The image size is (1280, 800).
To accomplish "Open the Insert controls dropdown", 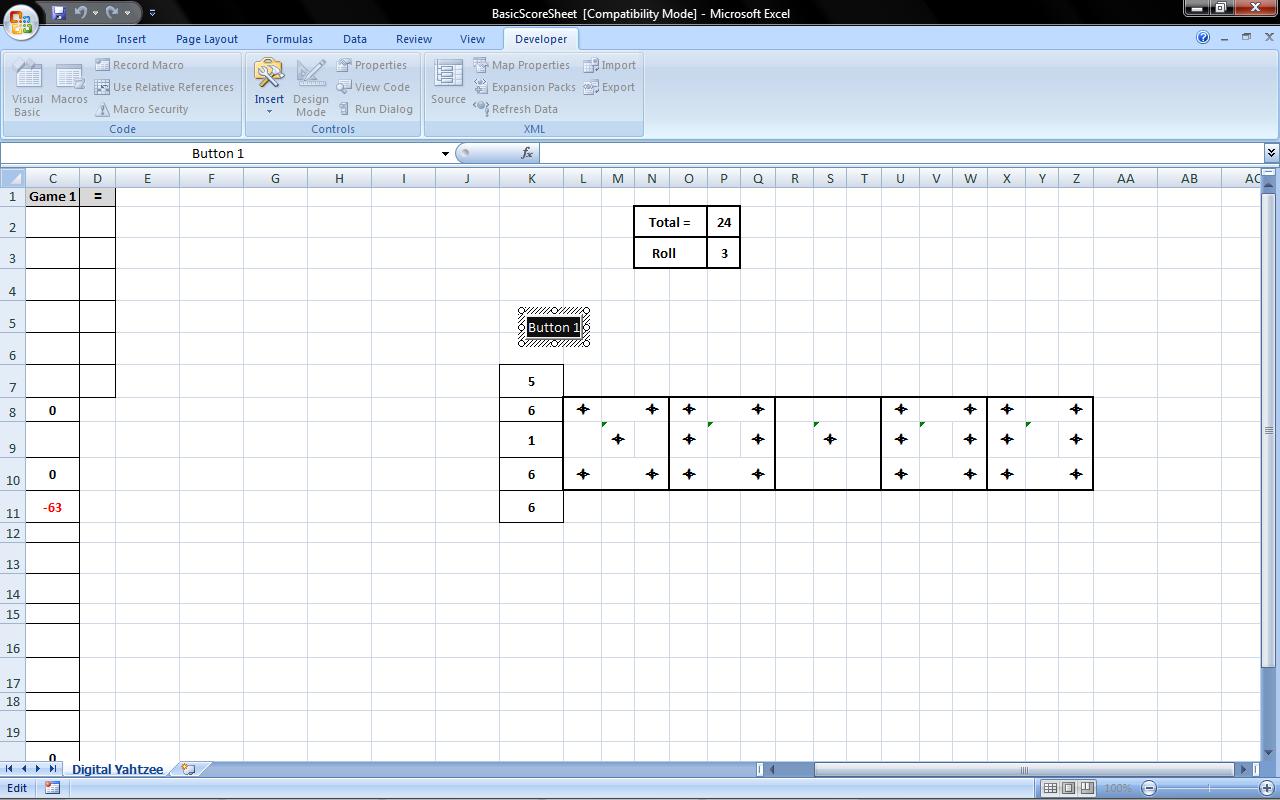I will [x=269, y=87].
